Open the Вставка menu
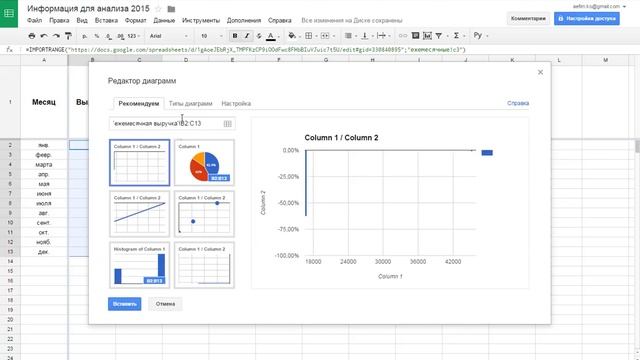Viewport: 640px width, 360px height. pos(106,20)
